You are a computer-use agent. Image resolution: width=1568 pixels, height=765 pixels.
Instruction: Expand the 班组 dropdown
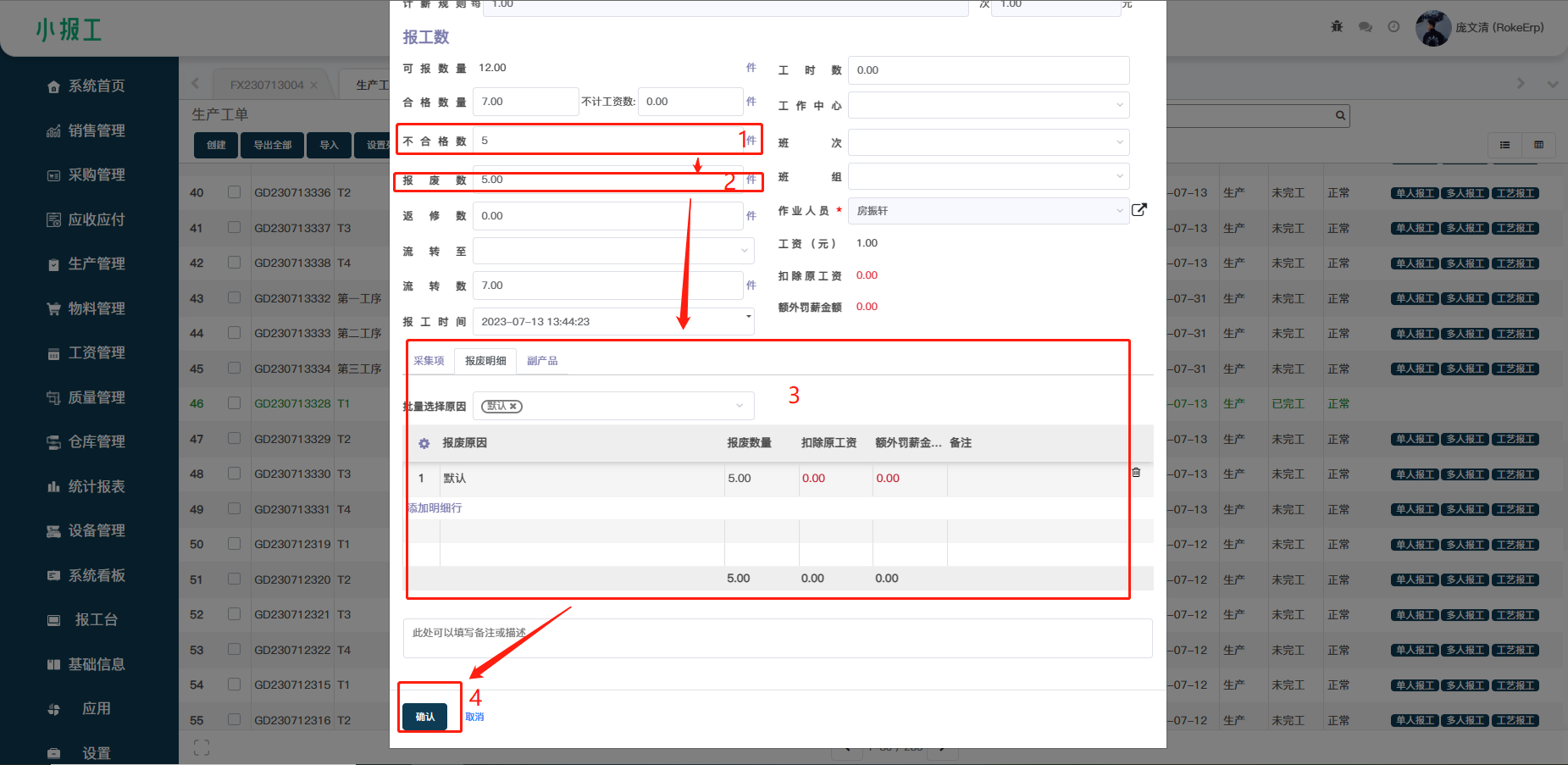point(988,177)
